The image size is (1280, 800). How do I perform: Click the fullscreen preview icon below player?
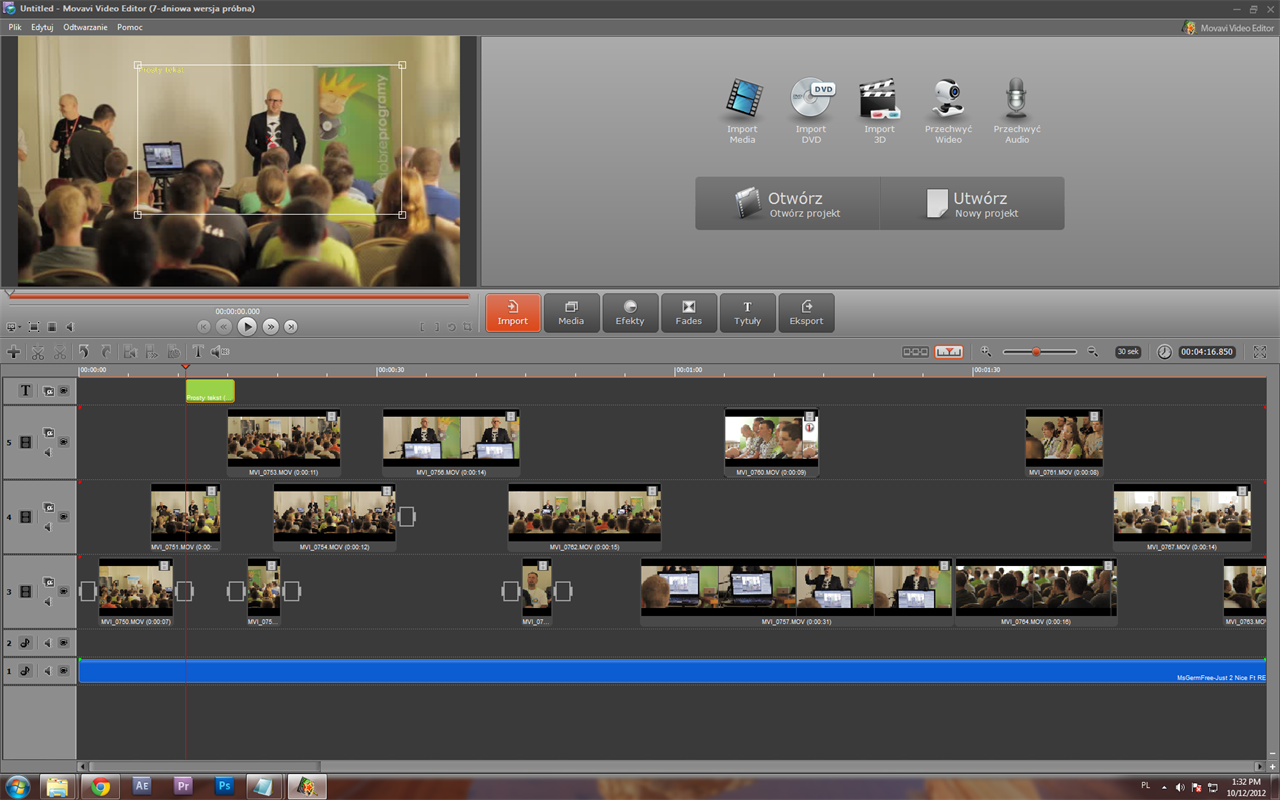pos(34,327)
